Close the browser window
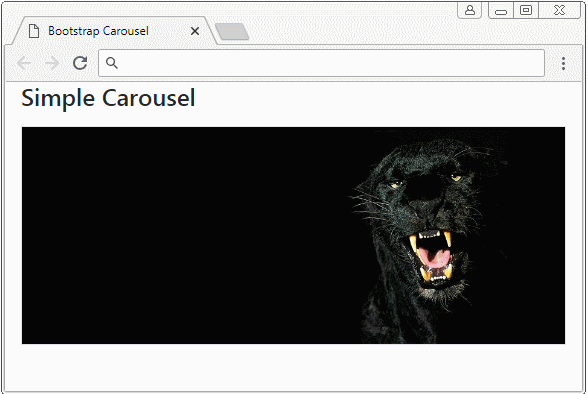Image resolution: width=588 pixels, height=394 pixels. [x=559, y=10]
